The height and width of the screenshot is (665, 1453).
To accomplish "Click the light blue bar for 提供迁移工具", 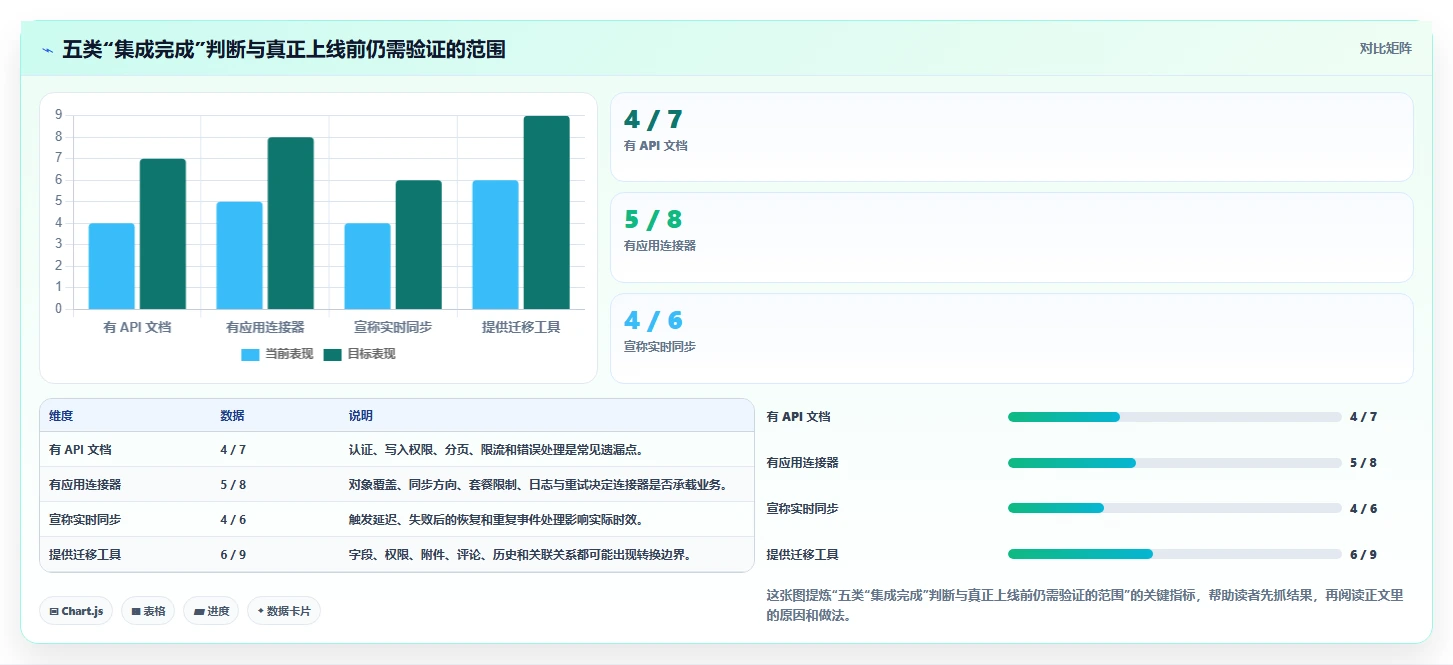I will (x=496, y=245).
